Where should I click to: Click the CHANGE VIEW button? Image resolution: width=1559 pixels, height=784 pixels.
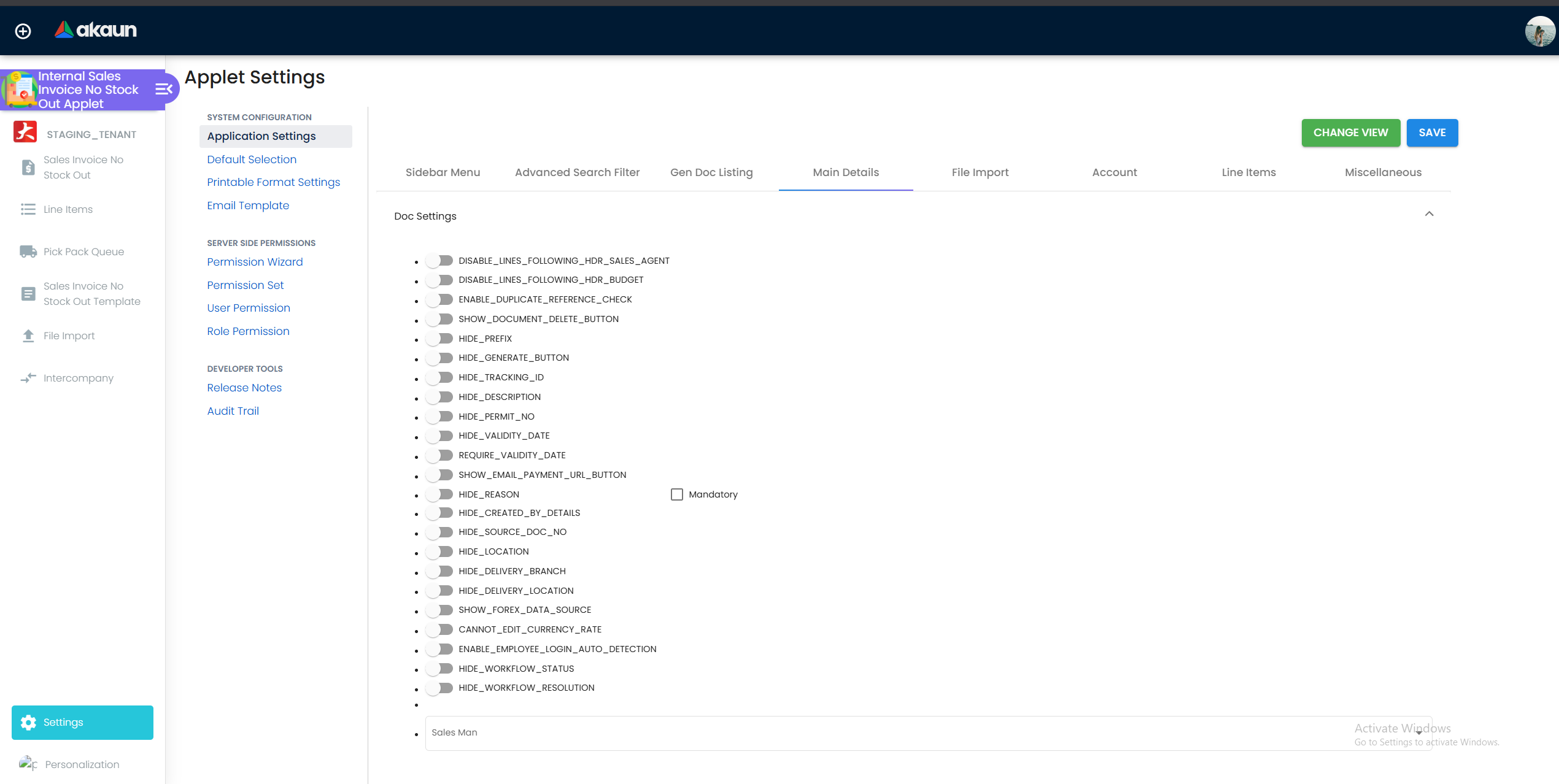click(1350, 133)
